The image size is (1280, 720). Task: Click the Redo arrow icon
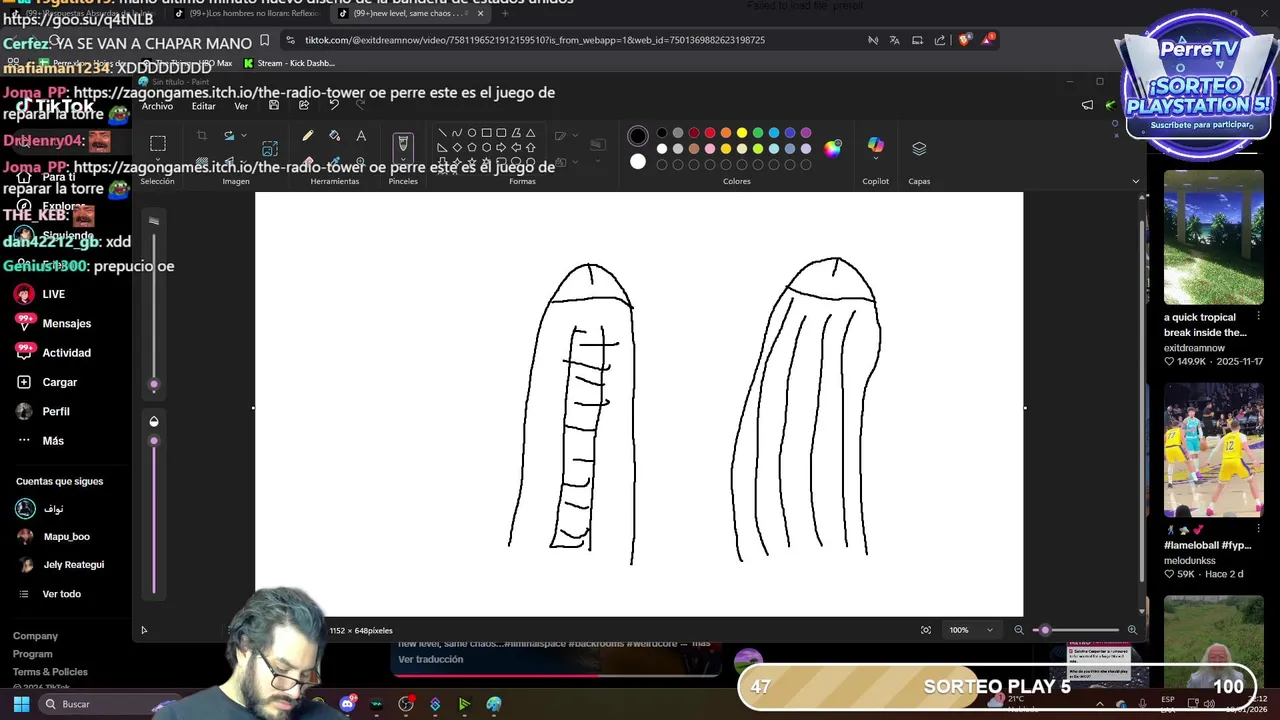pos(360,105)
